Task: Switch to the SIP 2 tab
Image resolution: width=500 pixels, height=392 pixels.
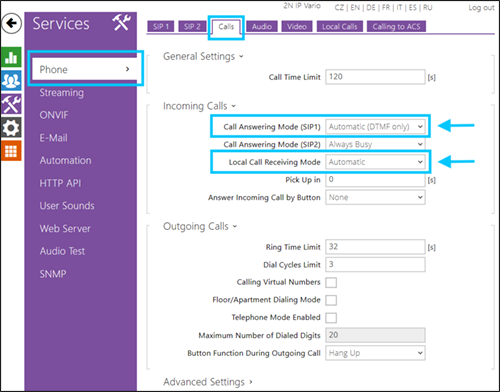Action: [192, 27]
